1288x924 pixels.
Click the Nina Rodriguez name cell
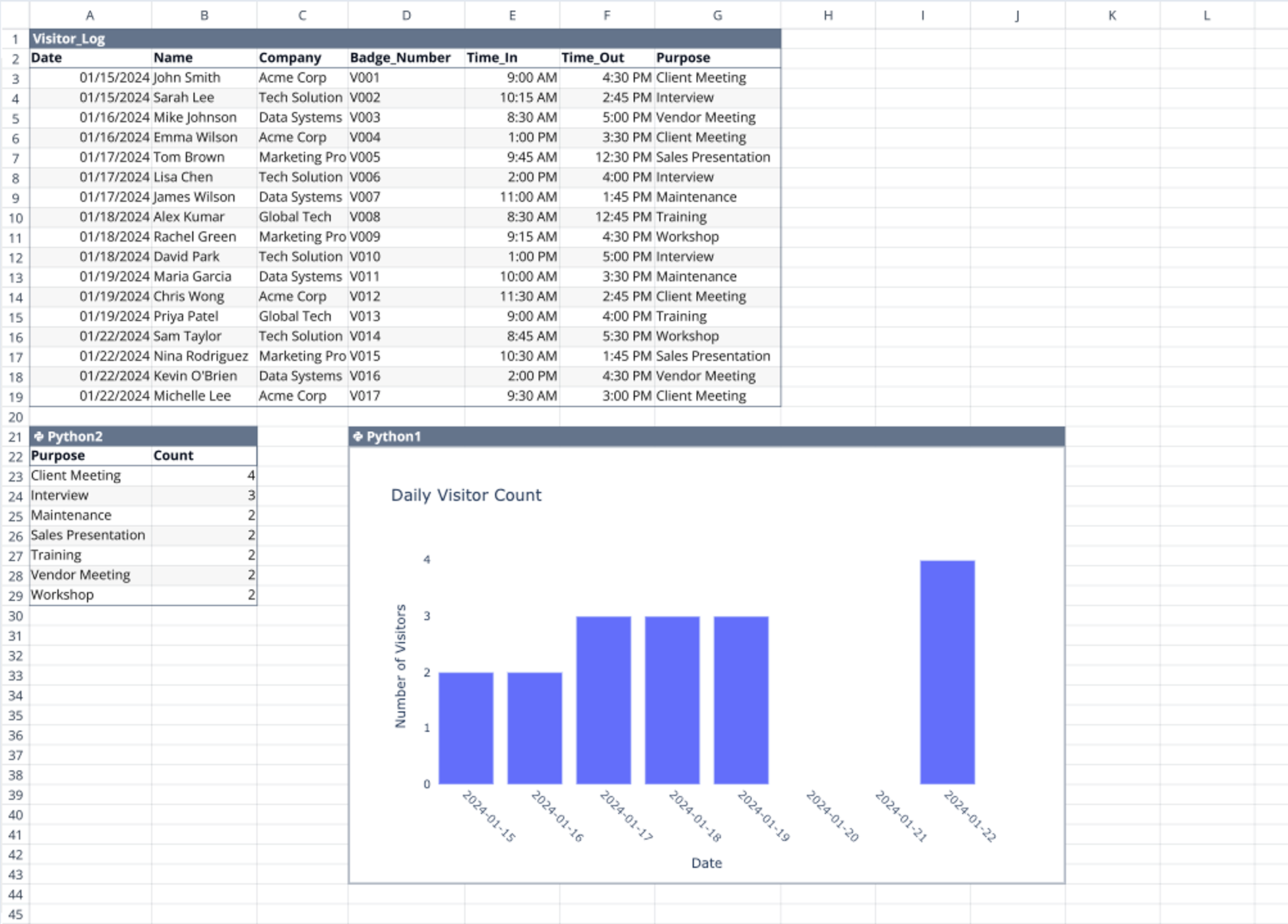[x=204, y=356]
